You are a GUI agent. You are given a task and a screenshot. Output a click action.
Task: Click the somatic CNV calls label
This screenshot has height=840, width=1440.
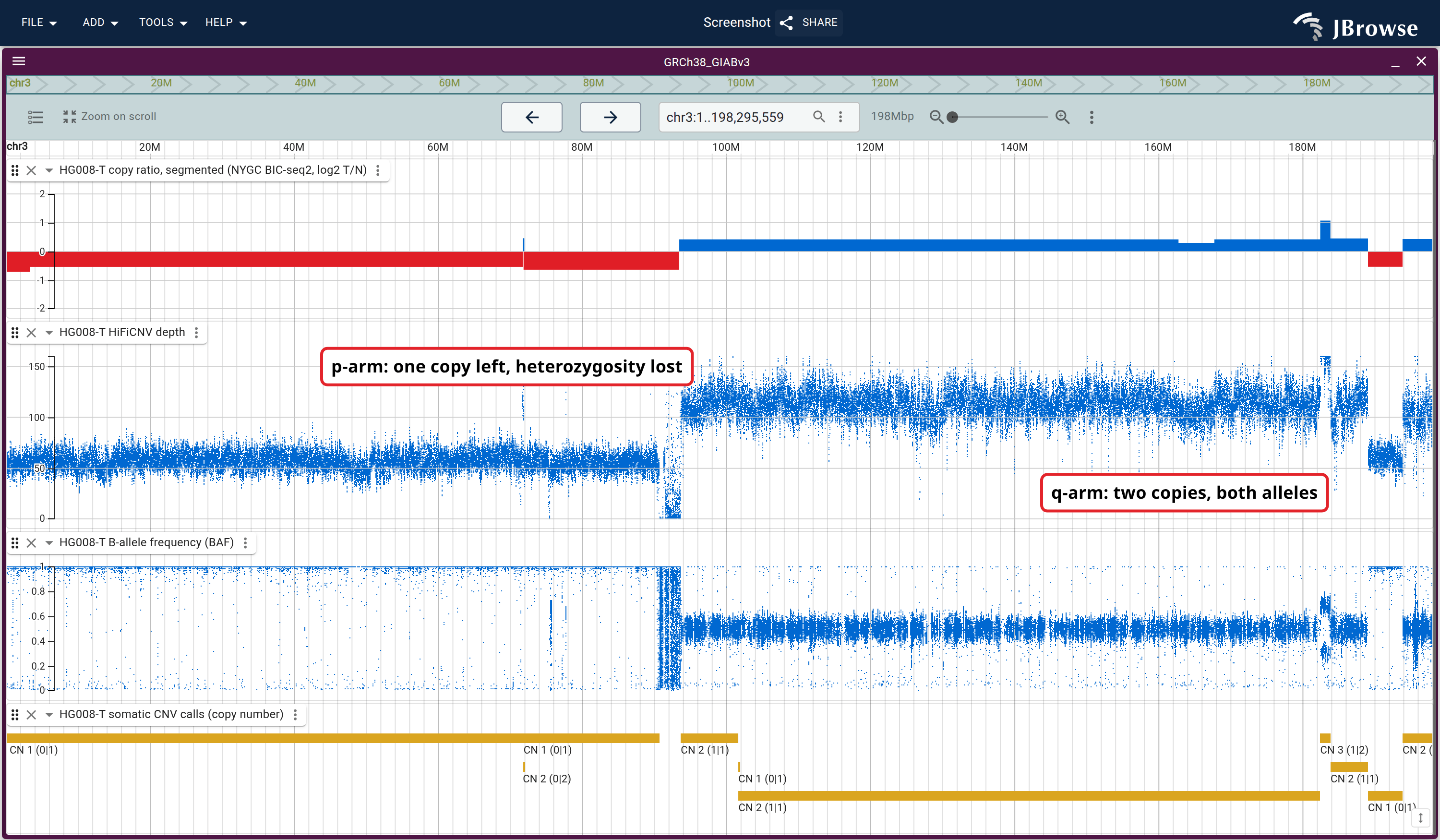(x=171, y=715)
